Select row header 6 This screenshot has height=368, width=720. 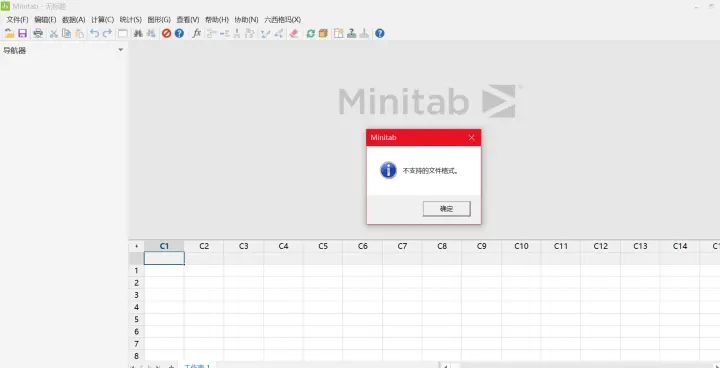coord(136,331)
